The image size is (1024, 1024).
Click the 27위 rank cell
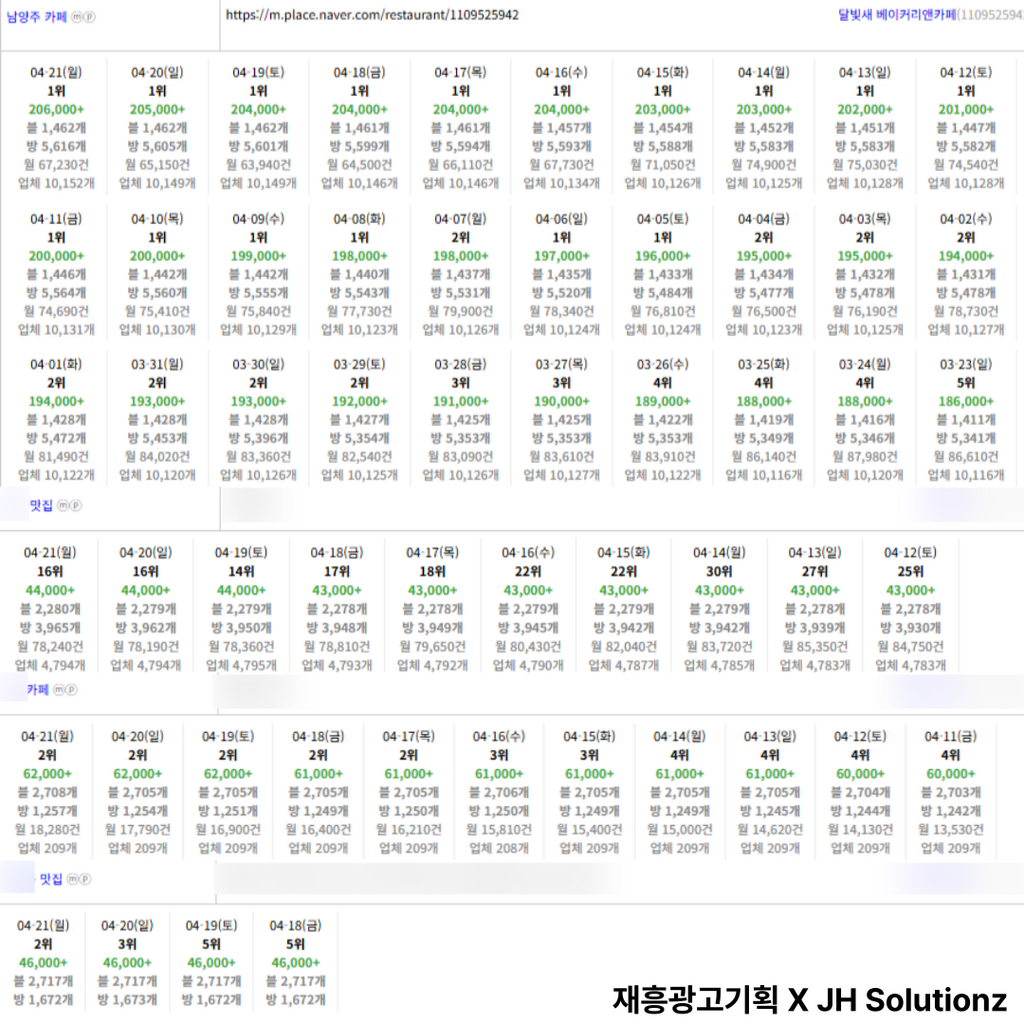tap(814, 571)
